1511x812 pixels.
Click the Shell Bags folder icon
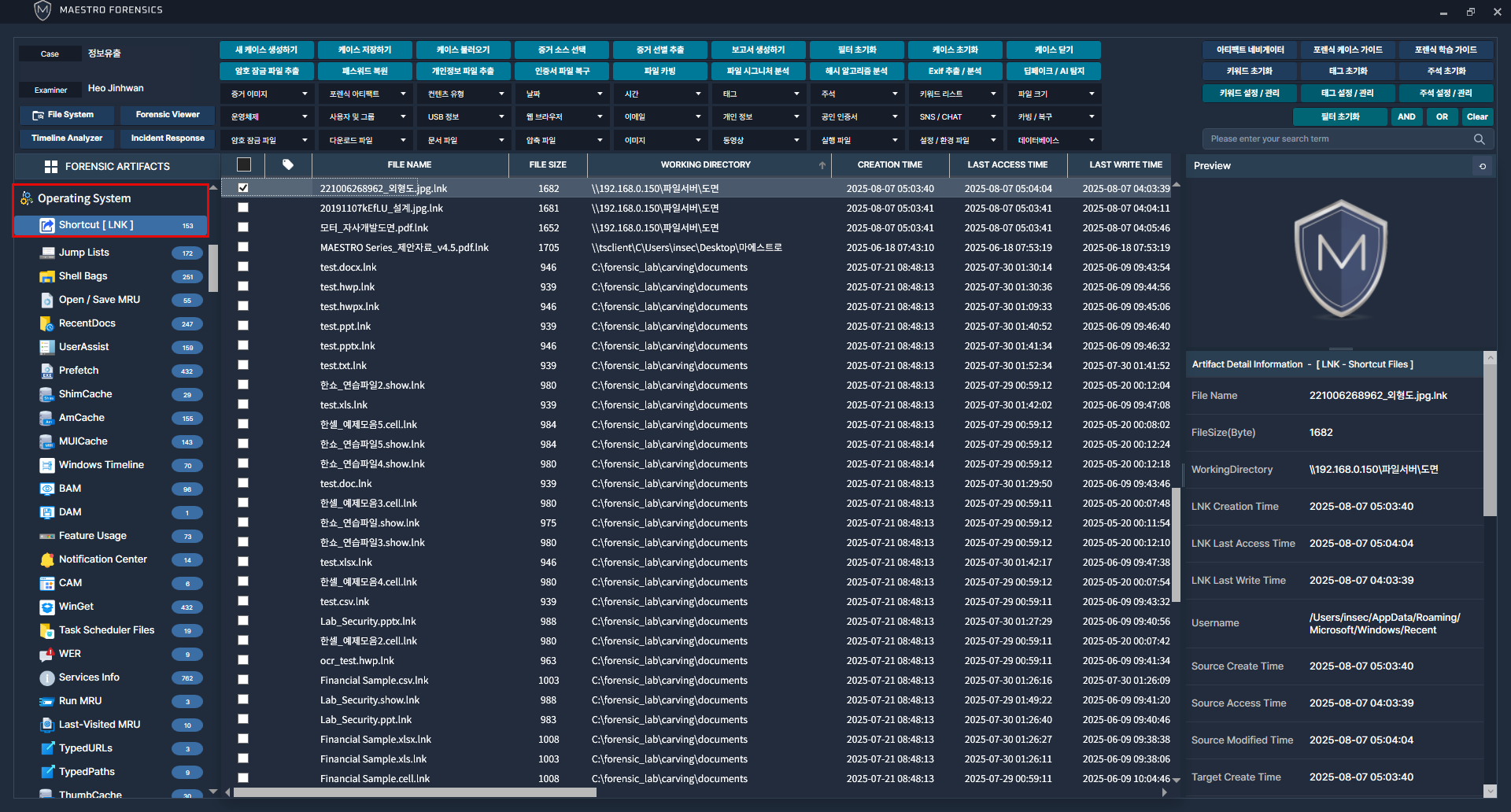(x=46, y=276)
